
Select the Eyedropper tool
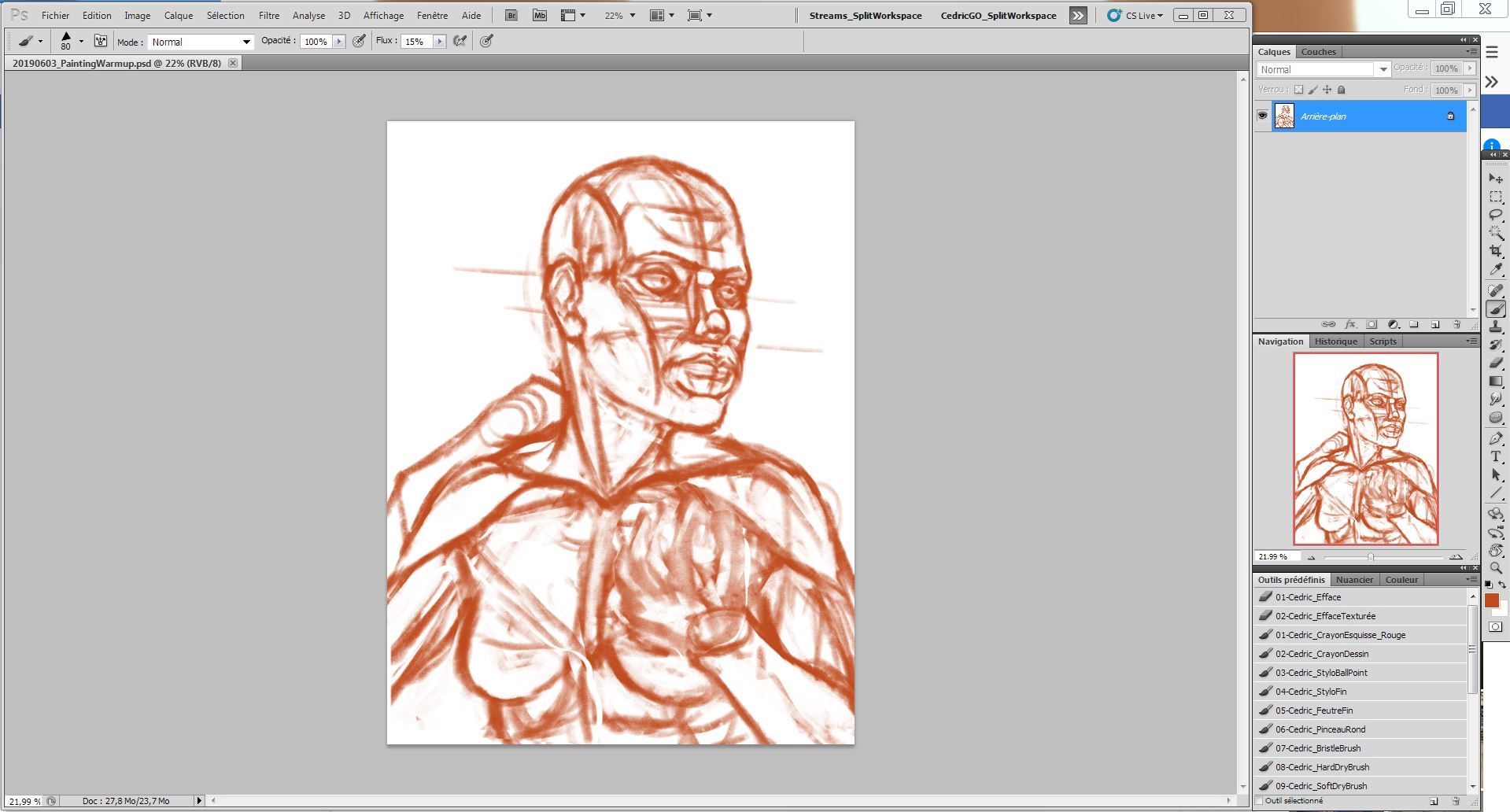[1496, 270]
